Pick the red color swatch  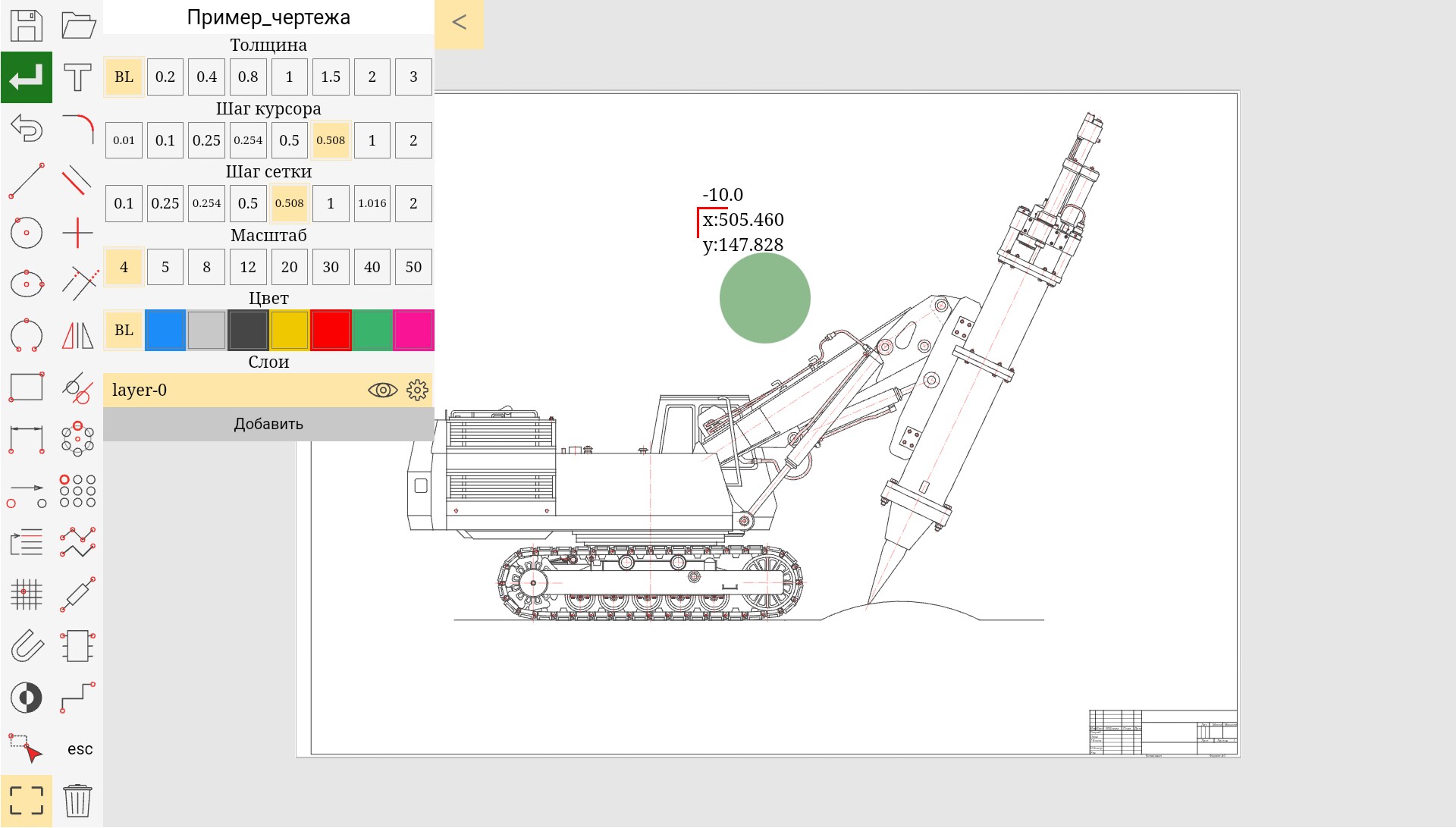pos(331,330)
